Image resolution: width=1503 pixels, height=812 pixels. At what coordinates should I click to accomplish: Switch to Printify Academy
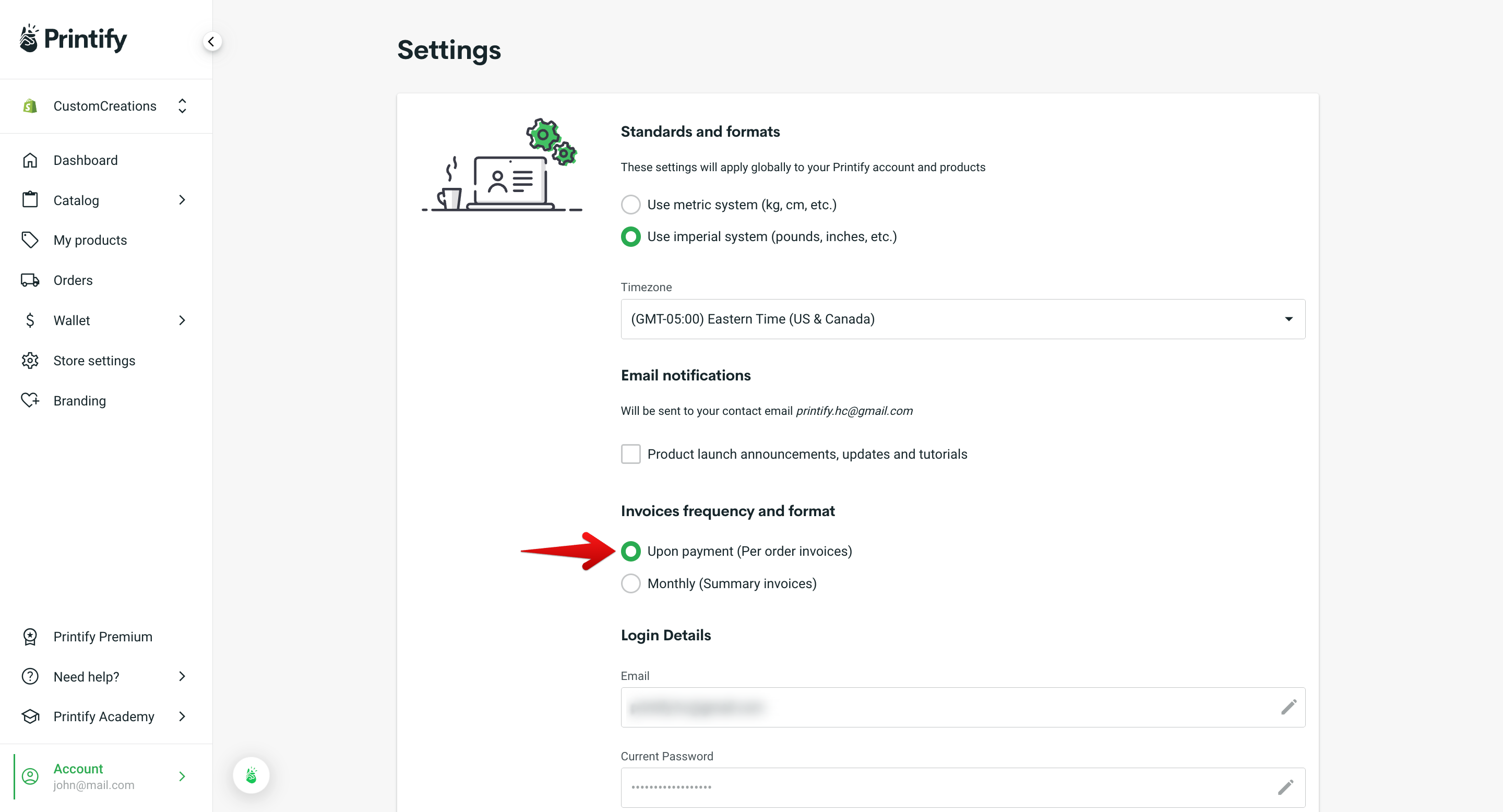(x=103, y=717)
